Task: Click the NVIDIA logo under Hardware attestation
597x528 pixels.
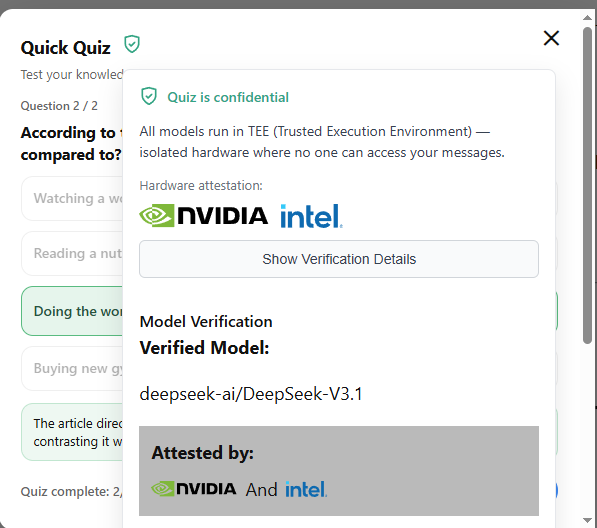Action: [x=203, y=215]
